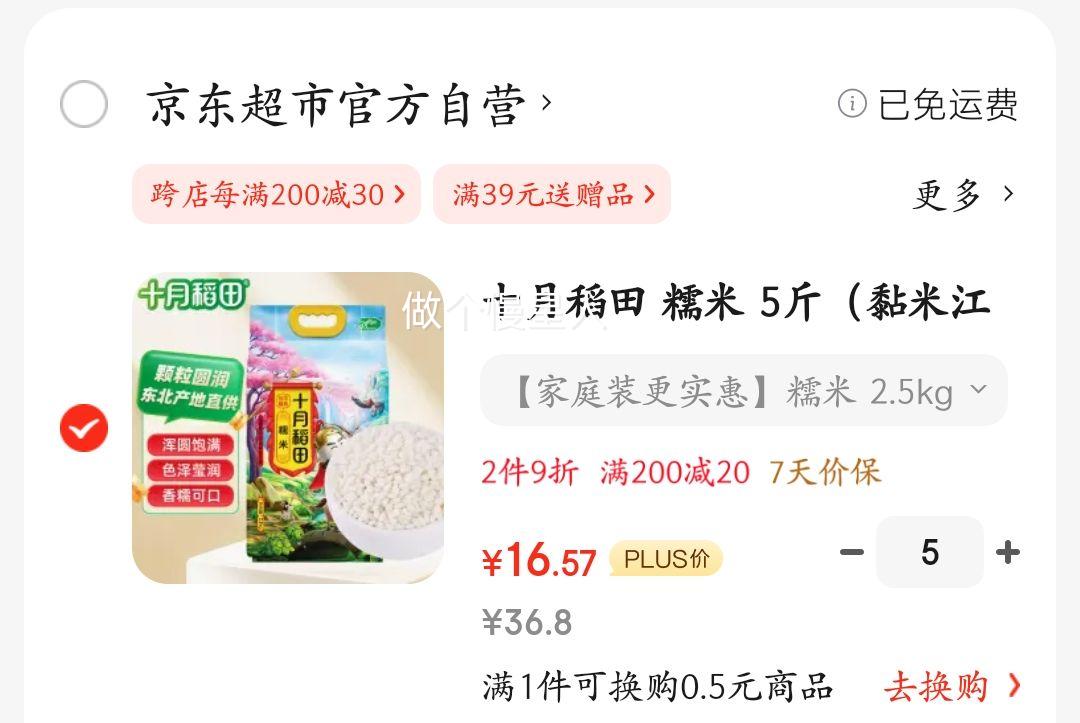The width and height of the screenshot is (1080, 723).
Task: Change the 家庭装更实惠 糯米 2.5kg specification
Action: click(744, 390)
